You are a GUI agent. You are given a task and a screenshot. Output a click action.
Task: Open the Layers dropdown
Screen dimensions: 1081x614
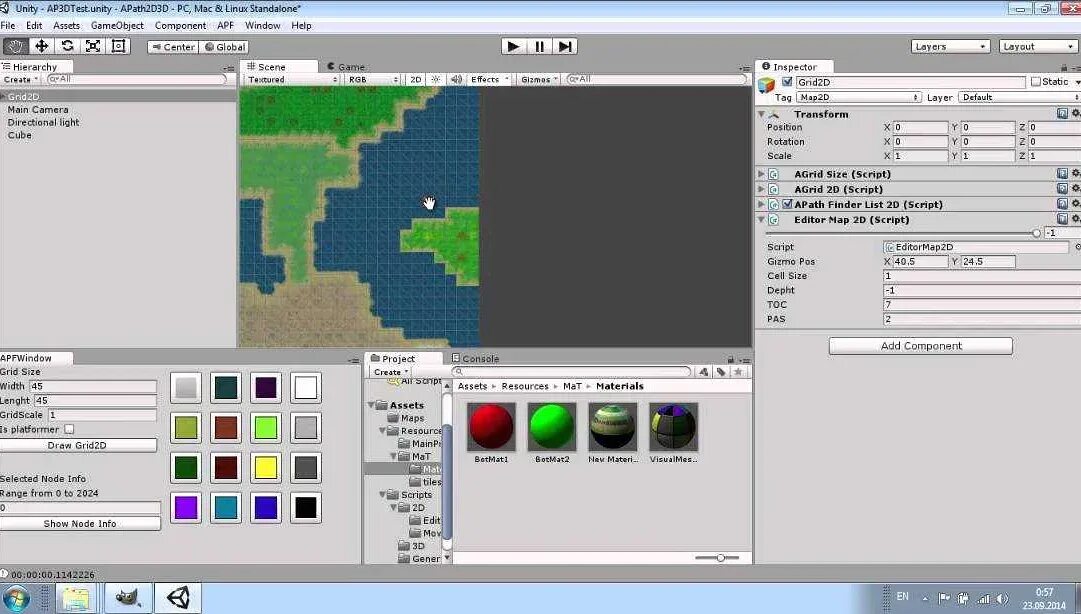click(x=950, y=46)
